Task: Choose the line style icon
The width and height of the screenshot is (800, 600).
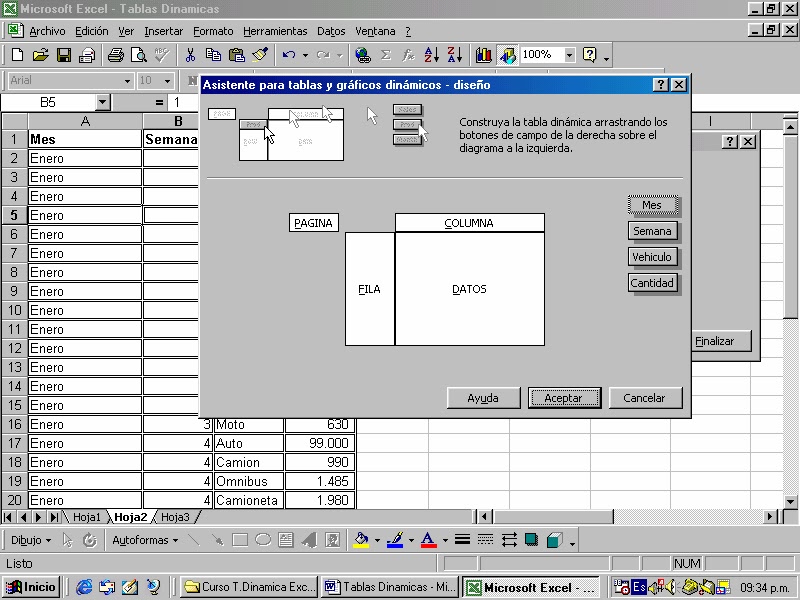Action: (x=462, y=540)
